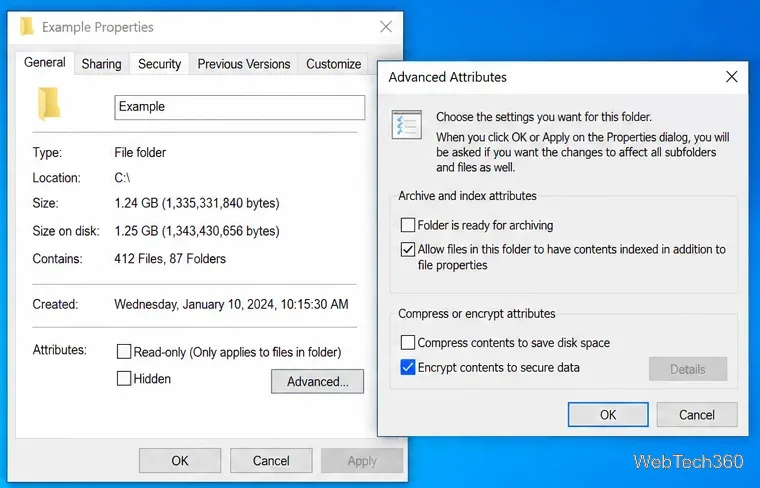
Task: Open the Sharing tab
Action: 101,64
